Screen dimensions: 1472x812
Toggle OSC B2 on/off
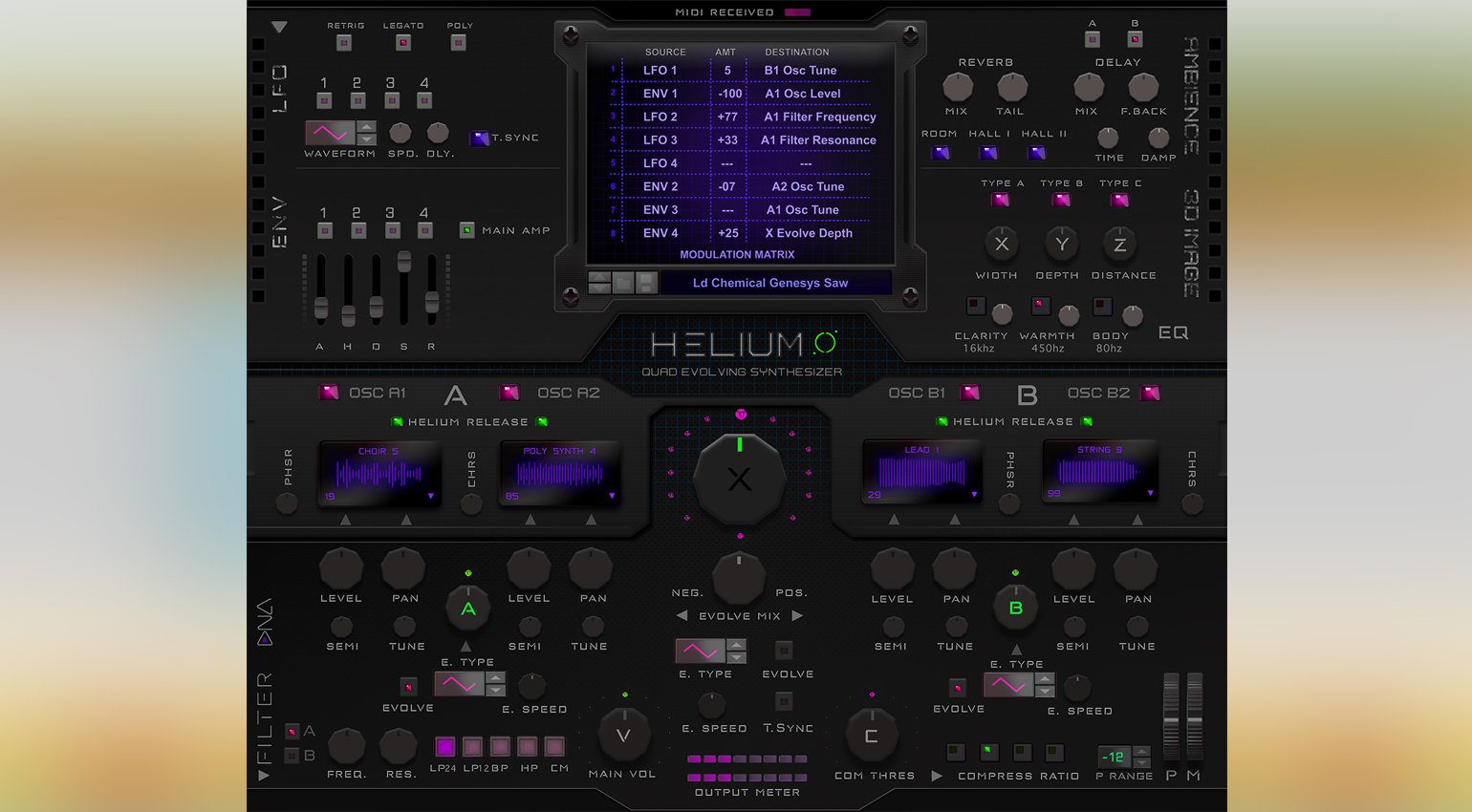1150,393
